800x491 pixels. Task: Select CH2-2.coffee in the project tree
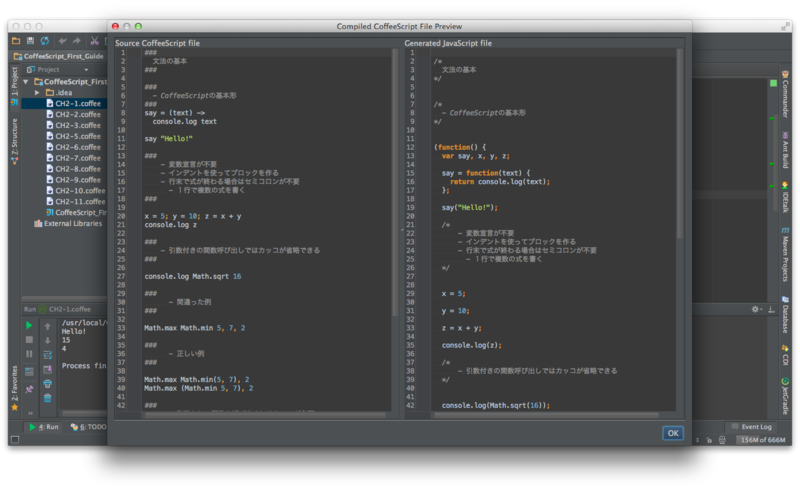(73, 114)
